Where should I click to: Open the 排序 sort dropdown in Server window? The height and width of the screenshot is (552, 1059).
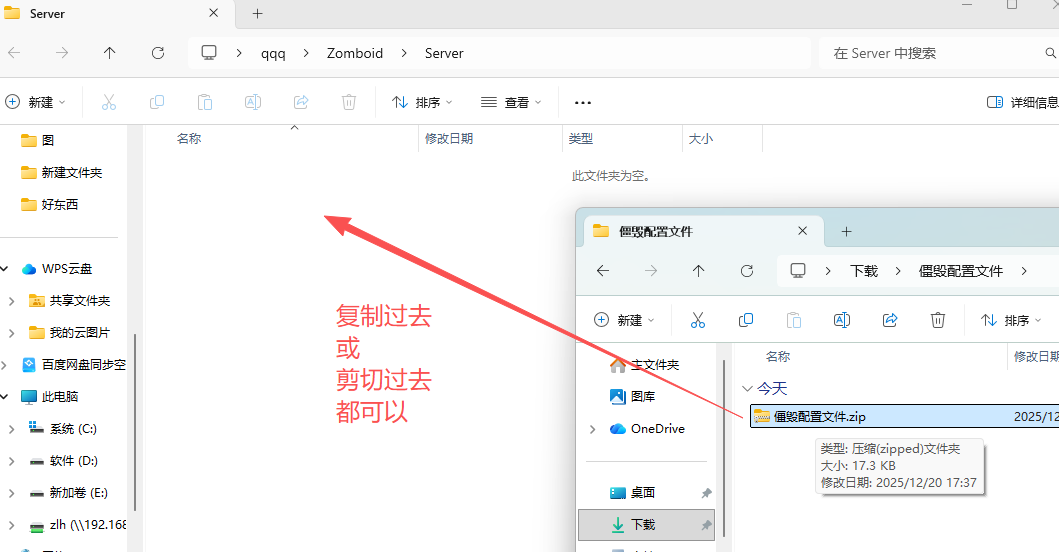tap(422, 102)
